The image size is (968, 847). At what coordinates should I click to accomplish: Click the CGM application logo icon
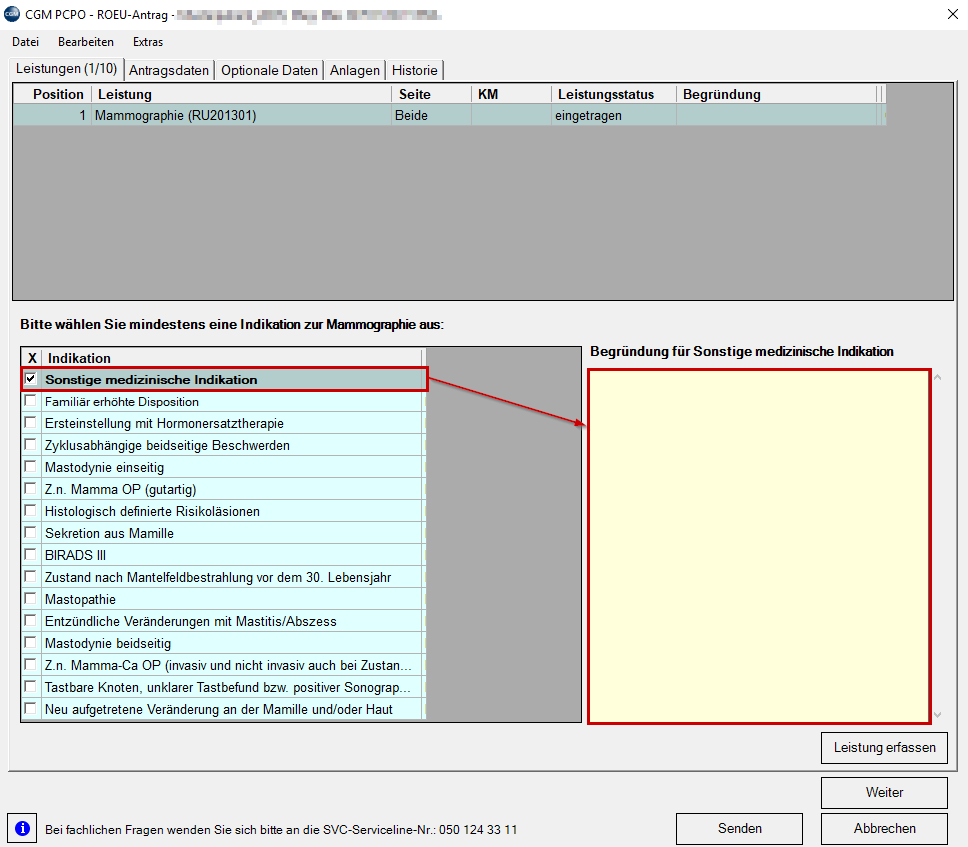pos(12,14)
